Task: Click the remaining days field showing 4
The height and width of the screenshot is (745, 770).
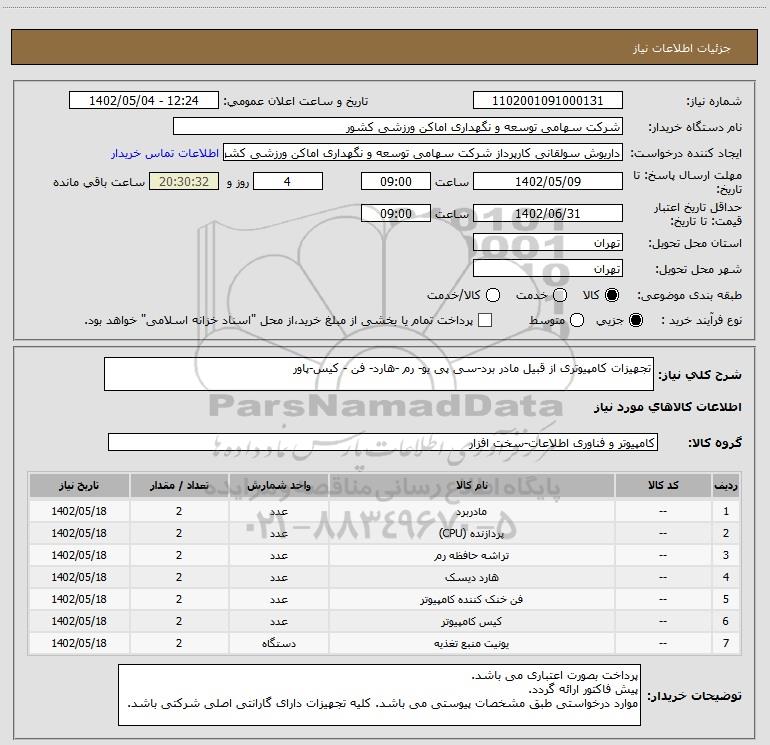Action: coord(288,181)
